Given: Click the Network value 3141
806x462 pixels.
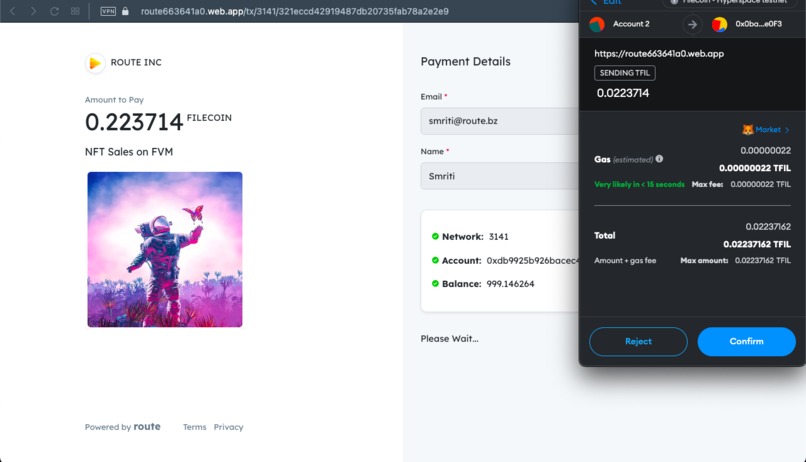Looking at the screenshot, I should tap(499, 237).
